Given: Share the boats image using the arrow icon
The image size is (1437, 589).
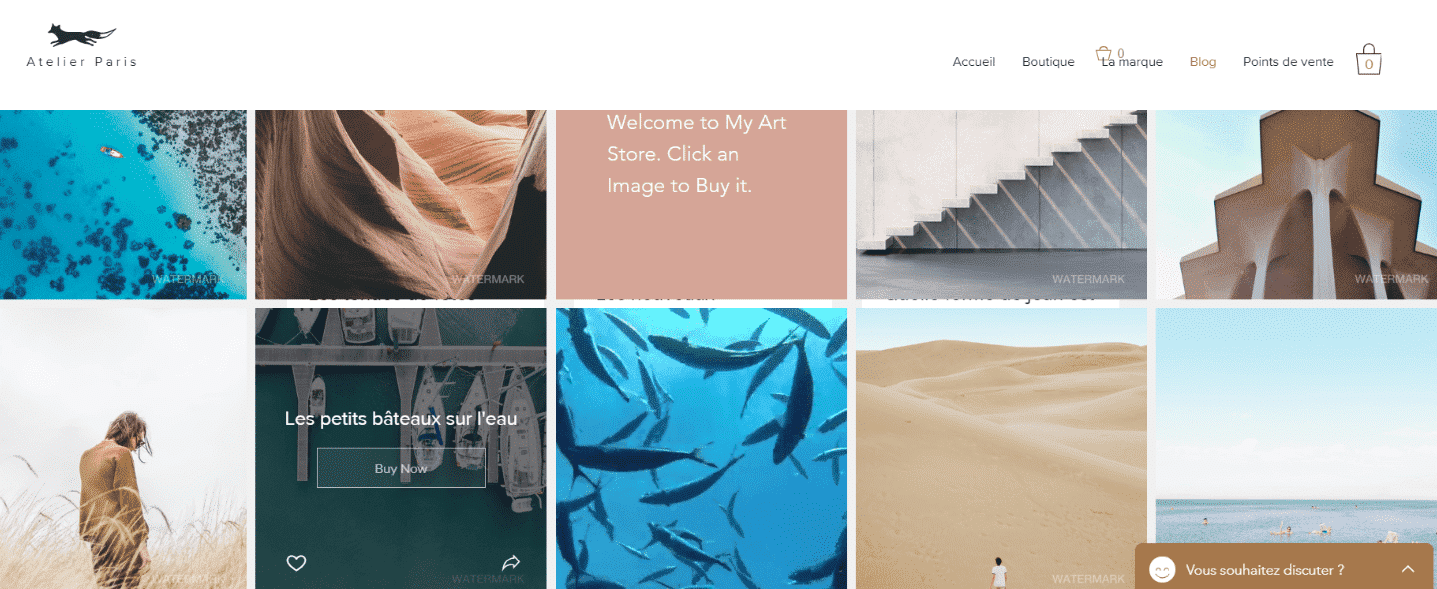Looking at the screenshot, I should pyautogui.click(x=511, y=563).
